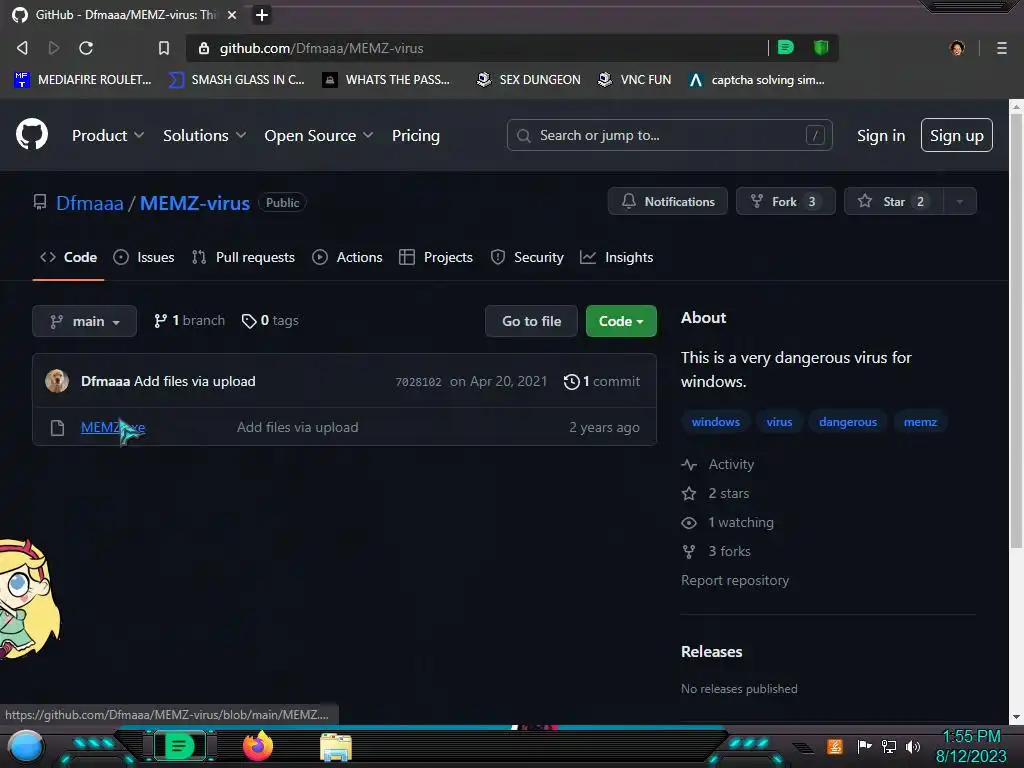Viewport: 1024px width, 768px height.
Task: Click the star icon next to 2 stars
Action: (x=689, y=493)
